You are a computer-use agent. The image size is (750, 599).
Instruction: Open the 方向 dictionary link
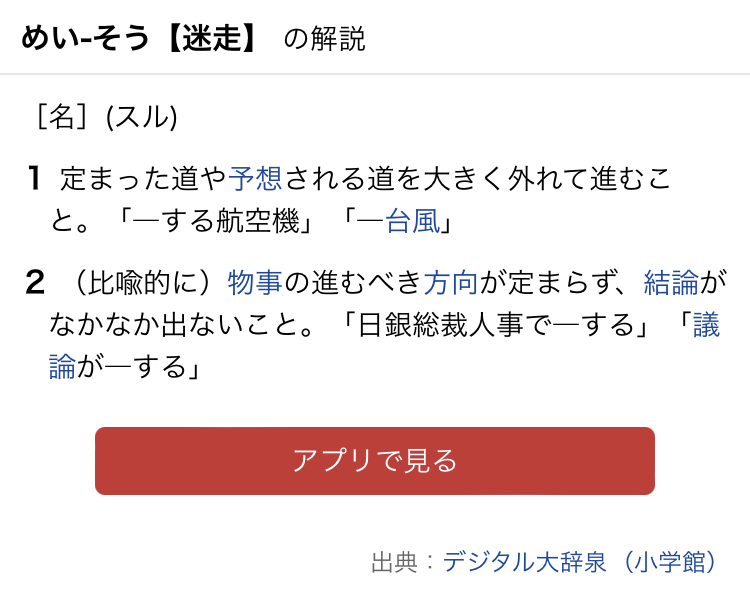pyautogui.click(x=451, y=283)
